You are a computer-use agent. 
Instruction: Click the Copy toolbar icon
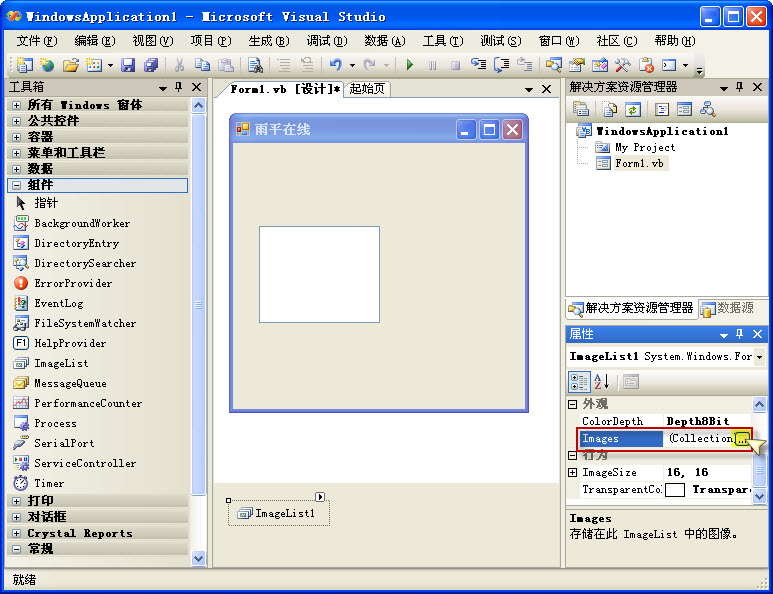click(x=203, y=65)
